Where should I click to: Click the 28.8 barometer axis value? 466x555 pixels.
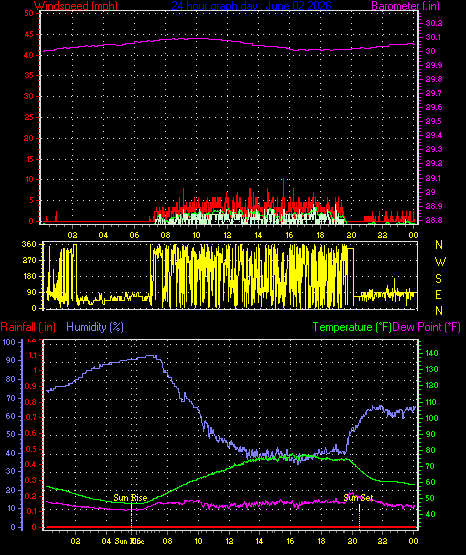pyautogui.click(x=433, y=220)
